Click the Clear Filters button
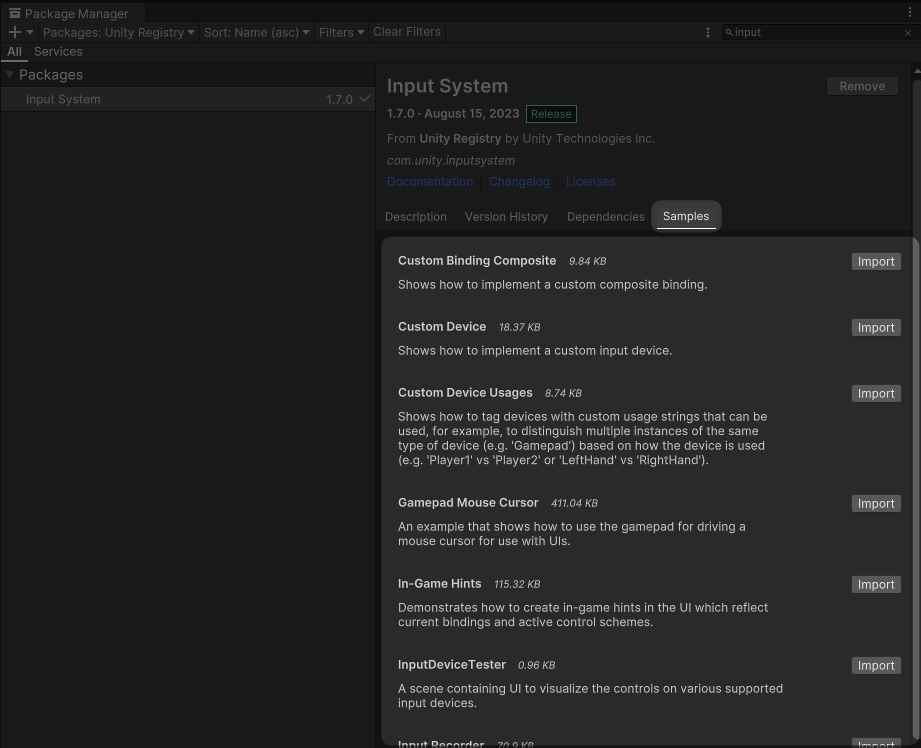 click(407, 32)
